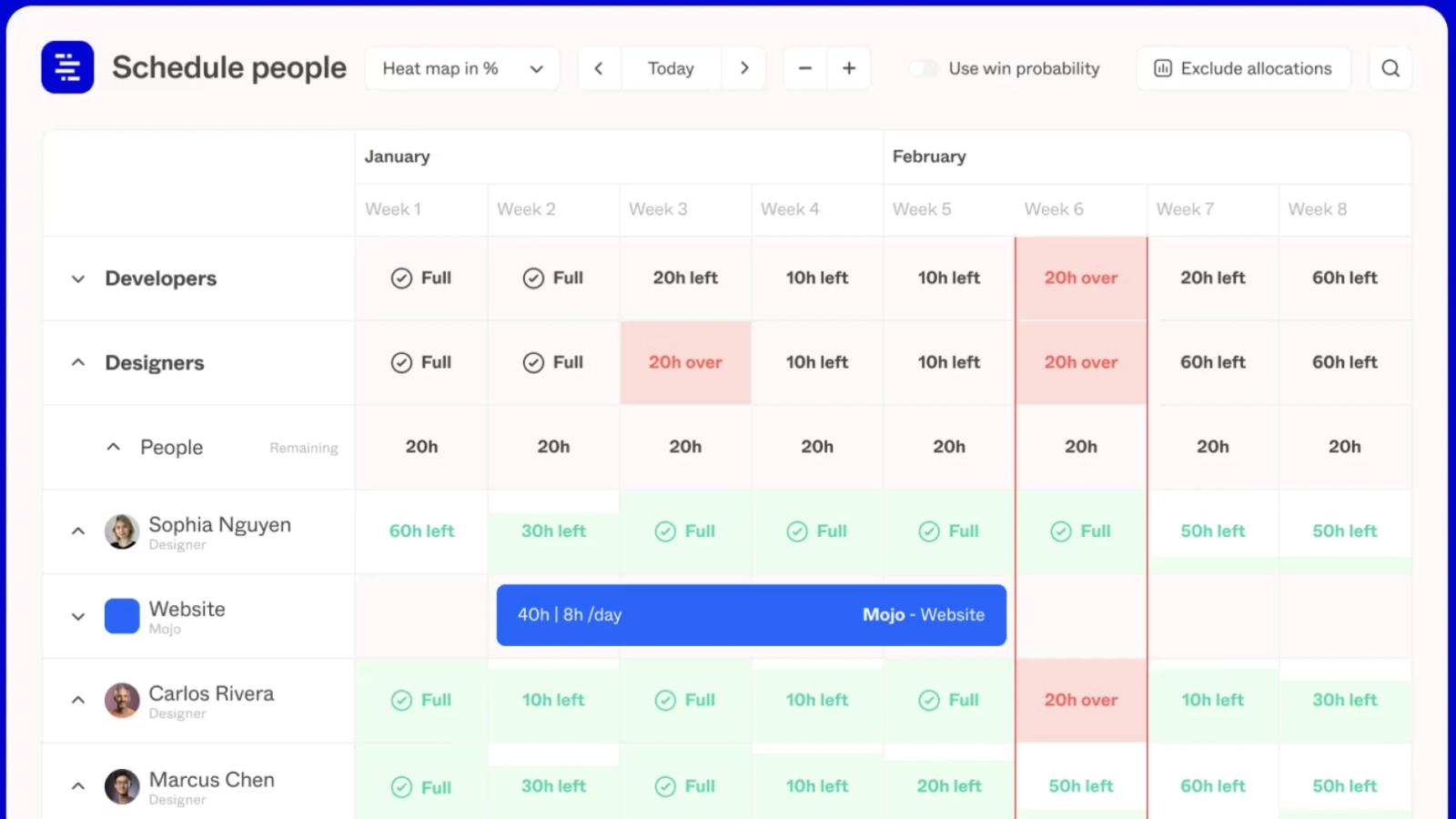Click the Schedule people page title
The image size is (1456, 819).
(x=229, y=67)
